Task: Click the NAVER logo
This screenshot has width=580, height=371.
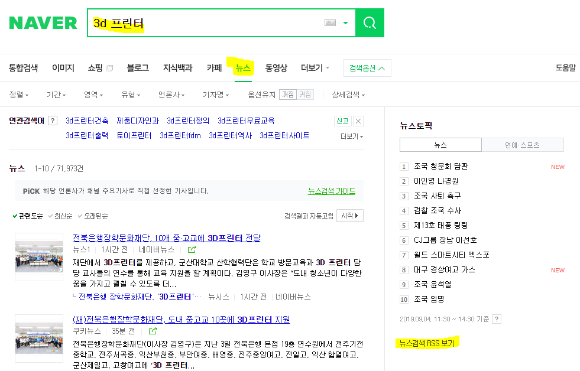Action: click(43, 23)
